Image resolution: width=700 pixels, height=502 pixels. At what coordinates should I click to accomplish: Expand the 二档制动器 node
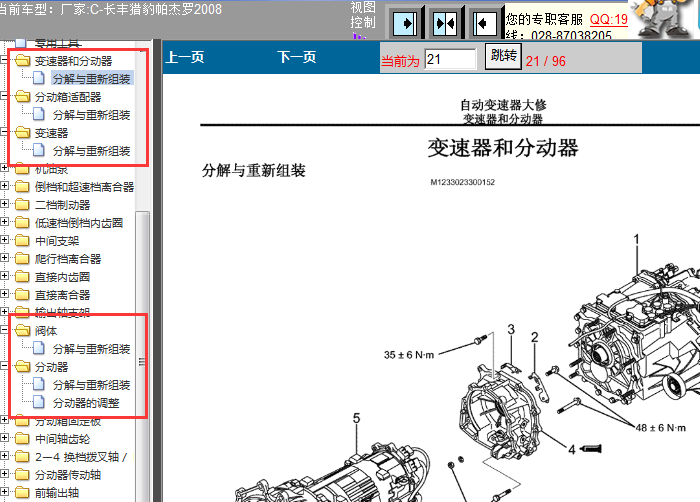[4, 204]
